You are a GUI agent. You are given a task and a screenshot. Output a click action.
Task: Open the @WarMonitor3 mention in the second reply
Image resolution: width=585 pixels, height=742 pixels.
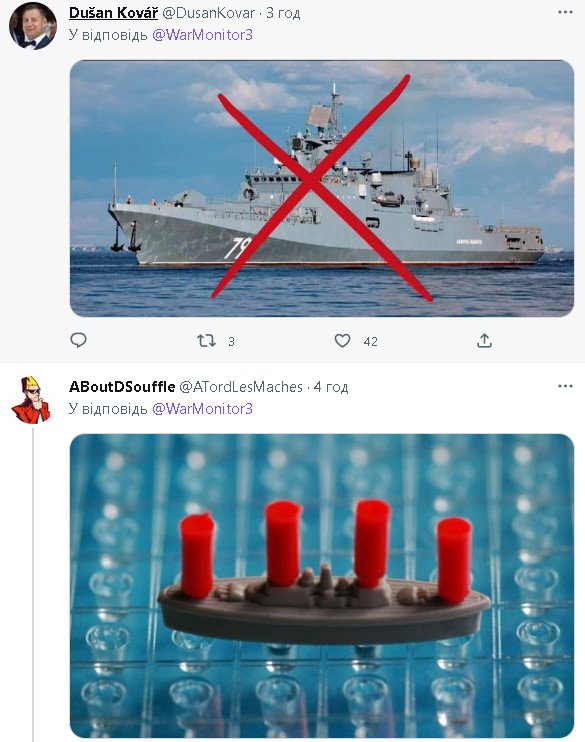click(202, 409)
